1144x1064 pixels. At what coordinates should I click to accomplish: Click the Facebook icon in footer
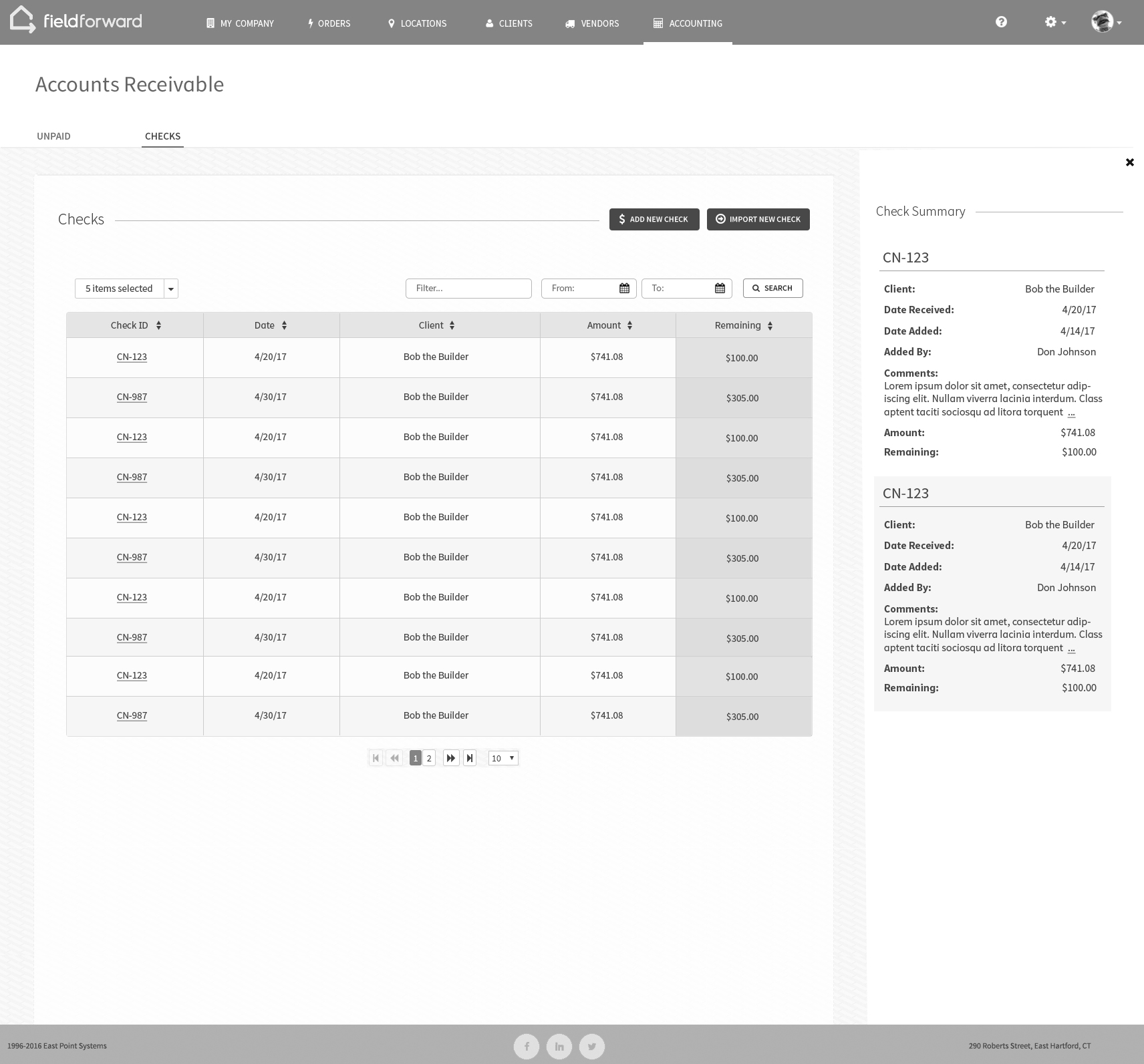coord(527,1047)
